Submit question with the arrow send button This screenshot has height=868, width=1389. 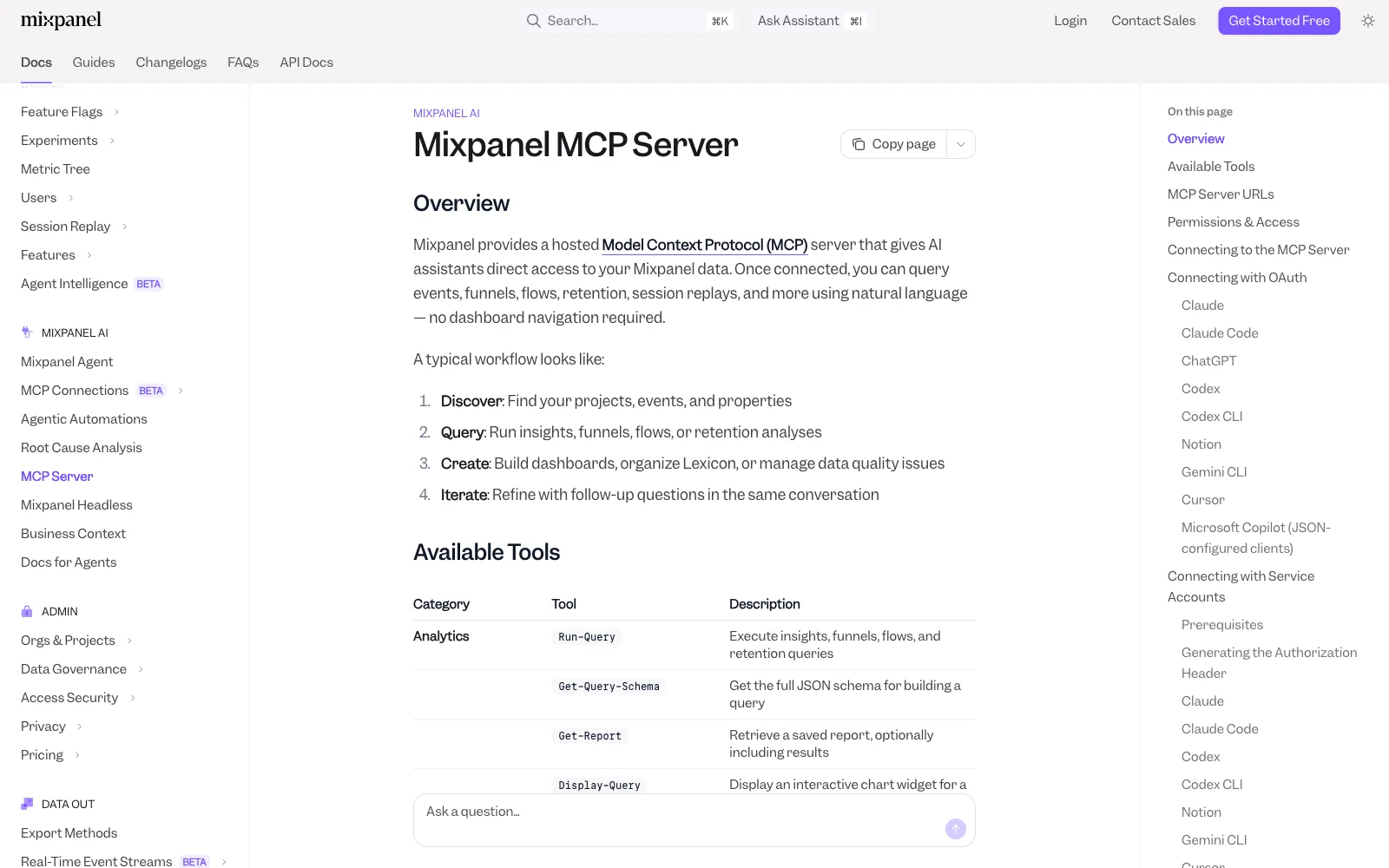click(x=955, y=829)
